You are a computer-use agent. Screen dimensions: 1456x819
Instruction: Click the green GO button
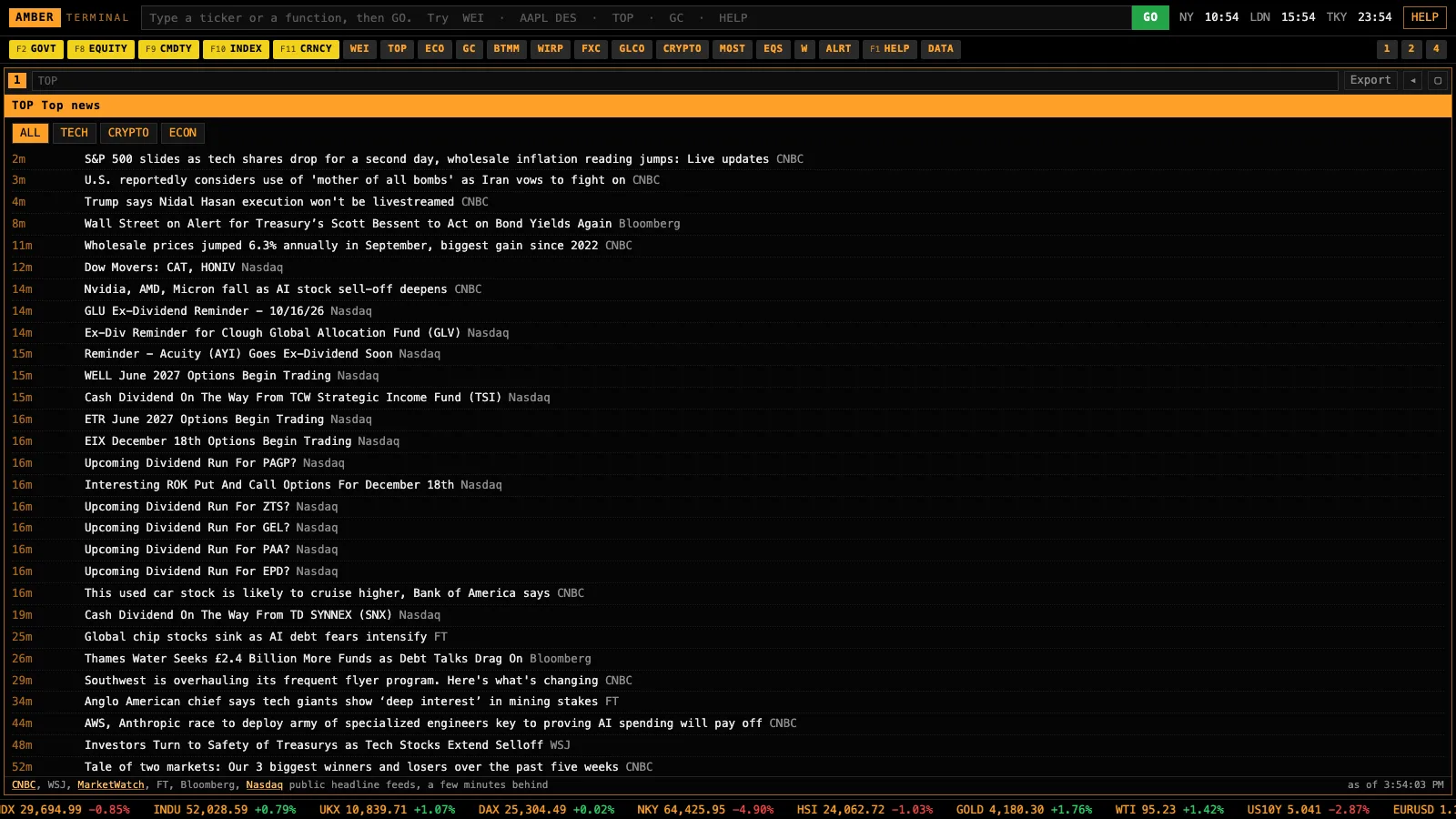[x=1150, y=17]
